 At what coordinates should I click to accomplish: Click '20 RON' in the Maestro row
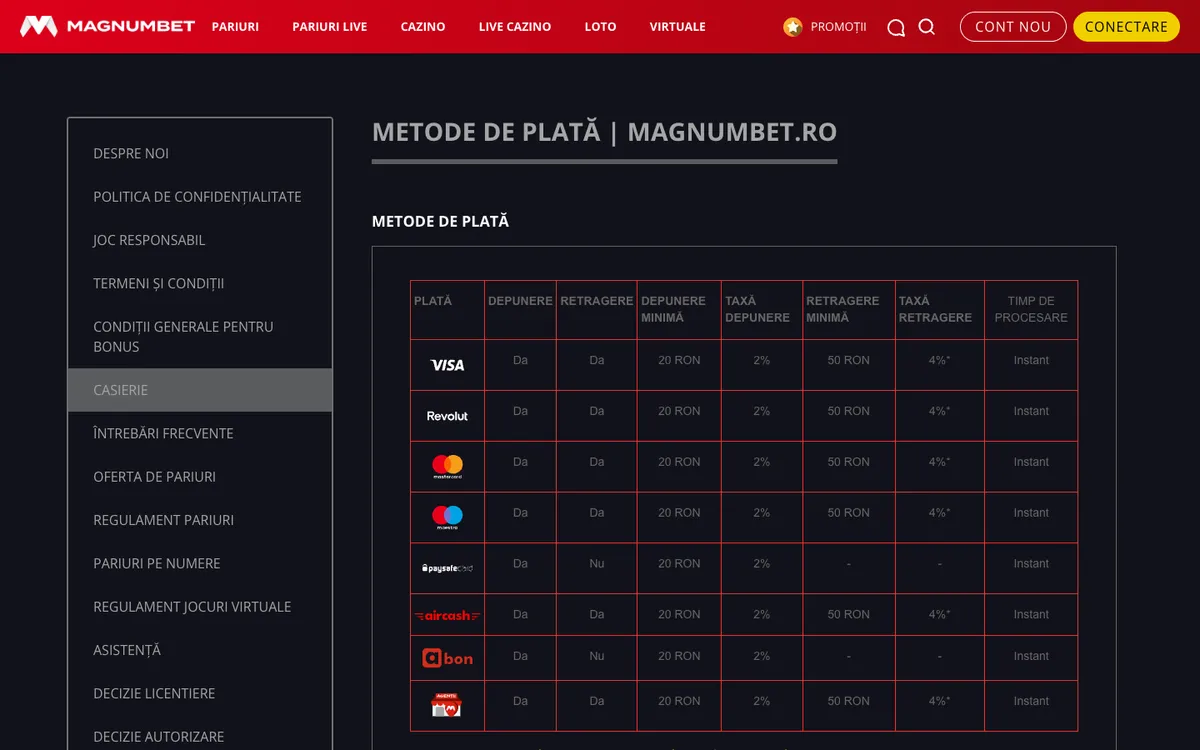[679, 513]
